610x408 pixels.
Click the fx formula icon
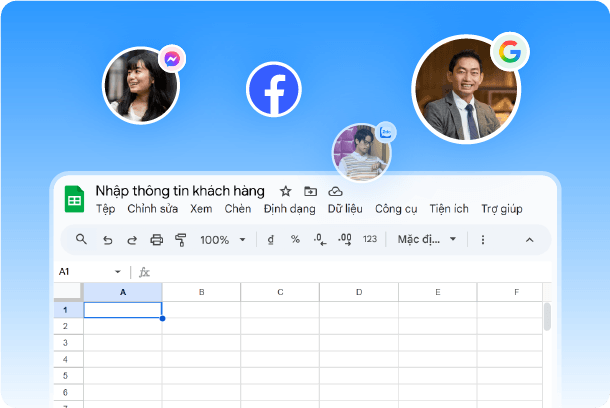(144, 272)
